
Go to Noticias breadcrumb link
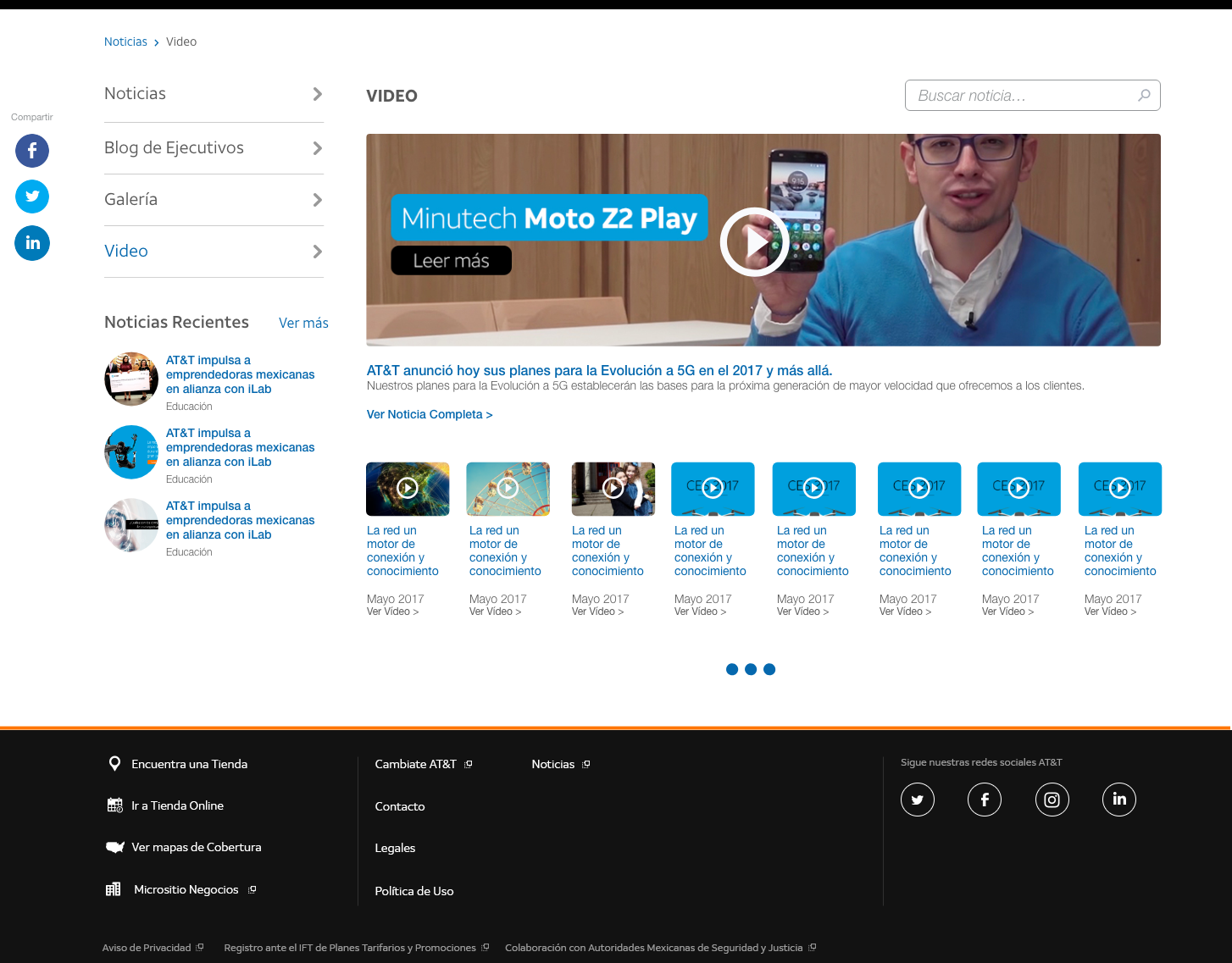(x=125, y=42)
